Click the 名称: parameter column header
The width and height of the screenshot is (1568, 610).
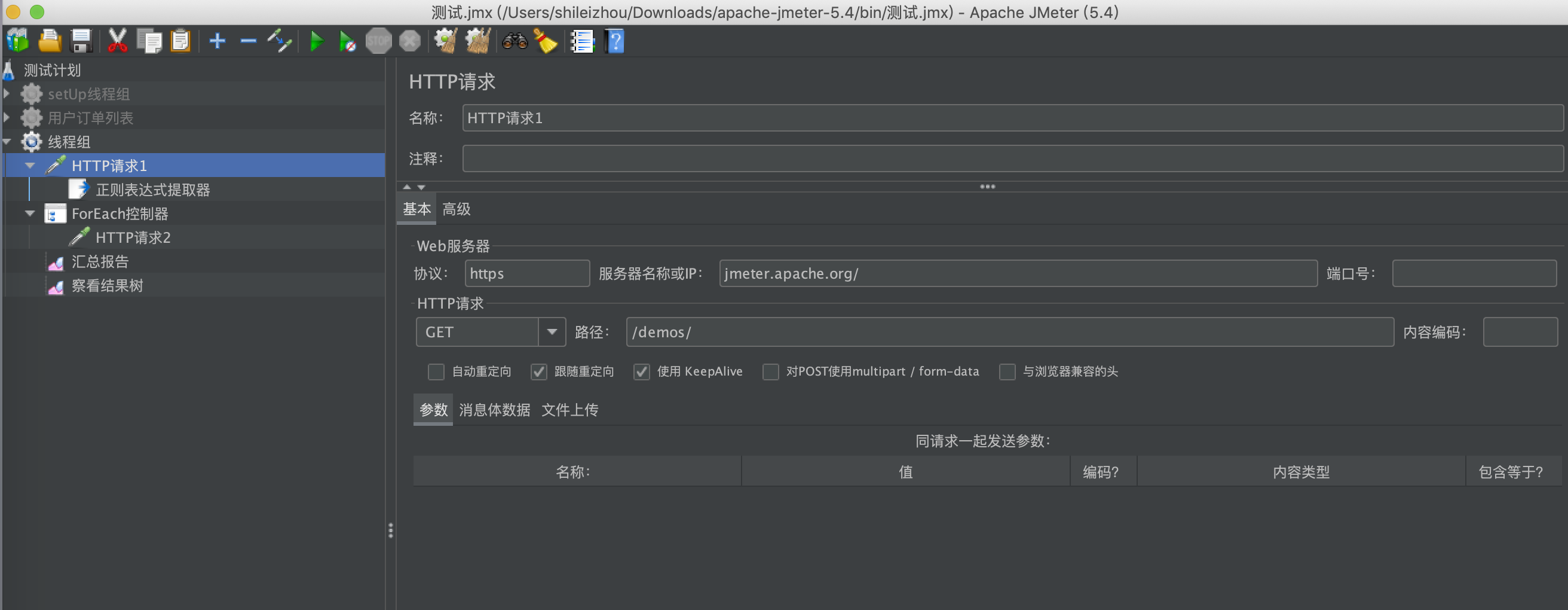coord(577,471)
